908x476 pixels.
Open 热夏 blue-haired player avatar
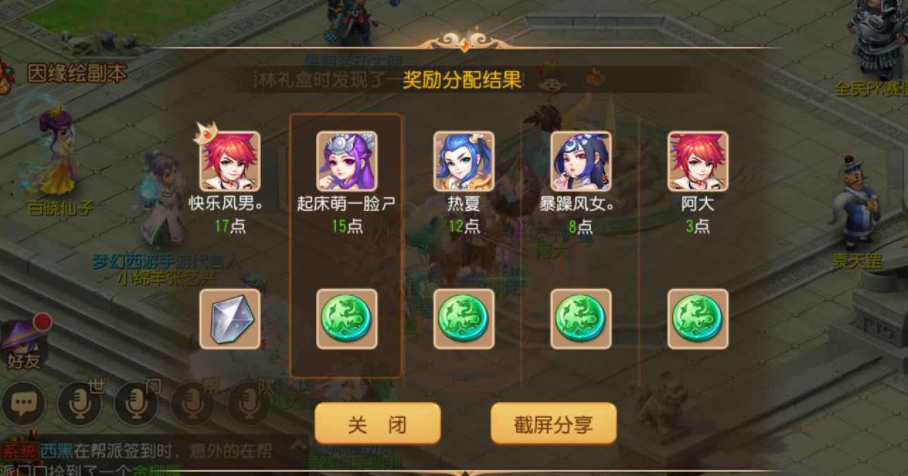(464, 161)
